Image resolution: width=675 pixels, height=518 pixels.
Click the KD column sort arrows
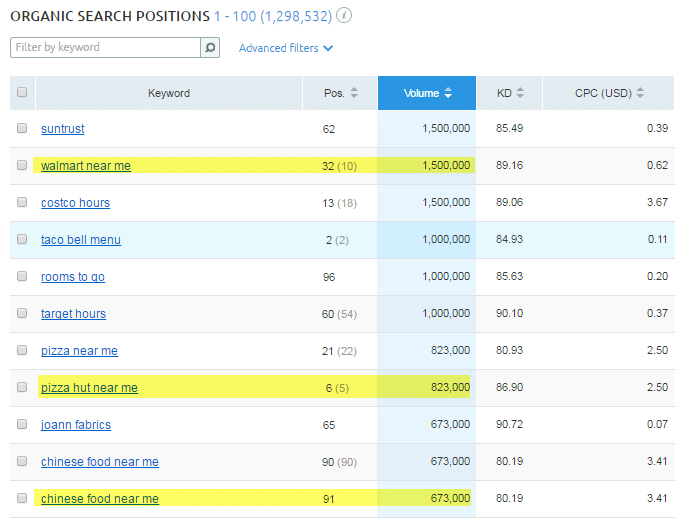click(x=520, y=93)
